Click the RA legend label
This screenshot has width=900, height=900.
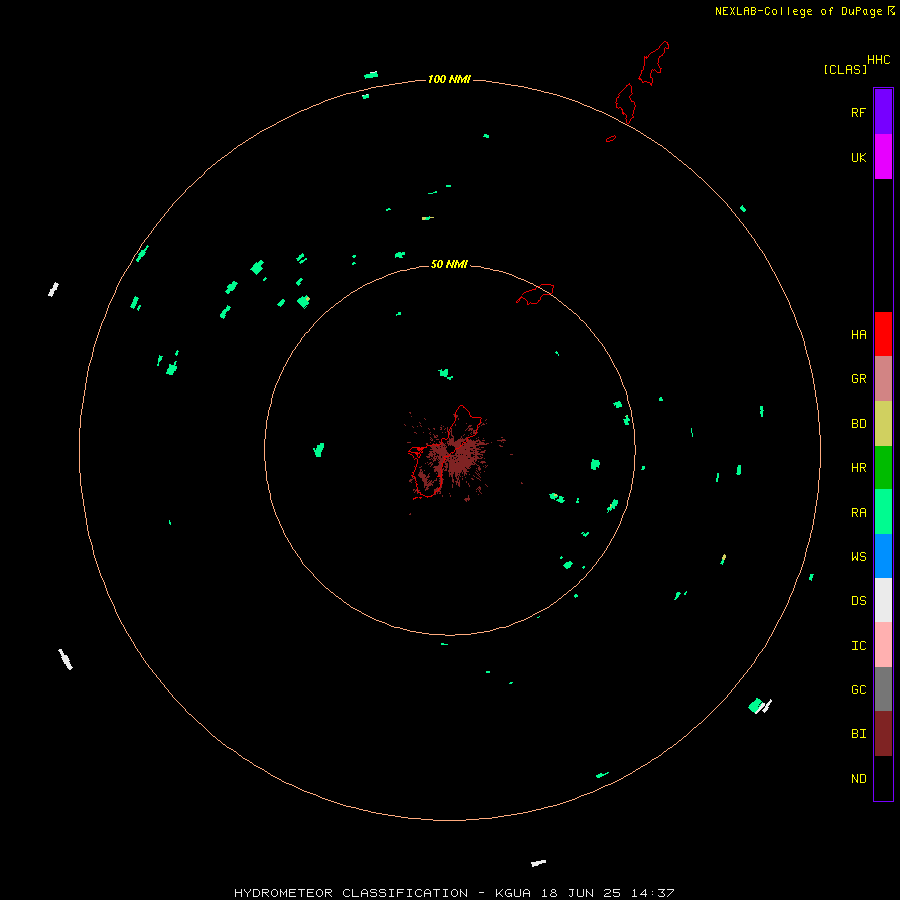click(x=858, y=513)
